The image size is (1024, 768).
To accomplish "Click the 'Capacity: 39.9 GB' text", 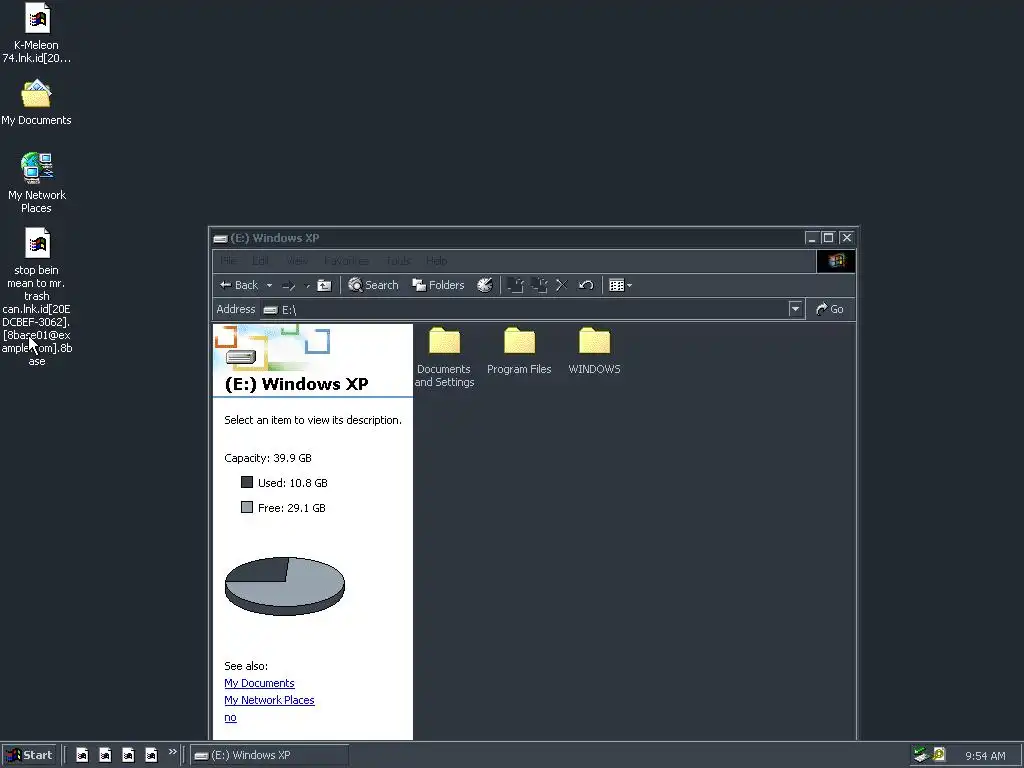I will tap(268, 458).
